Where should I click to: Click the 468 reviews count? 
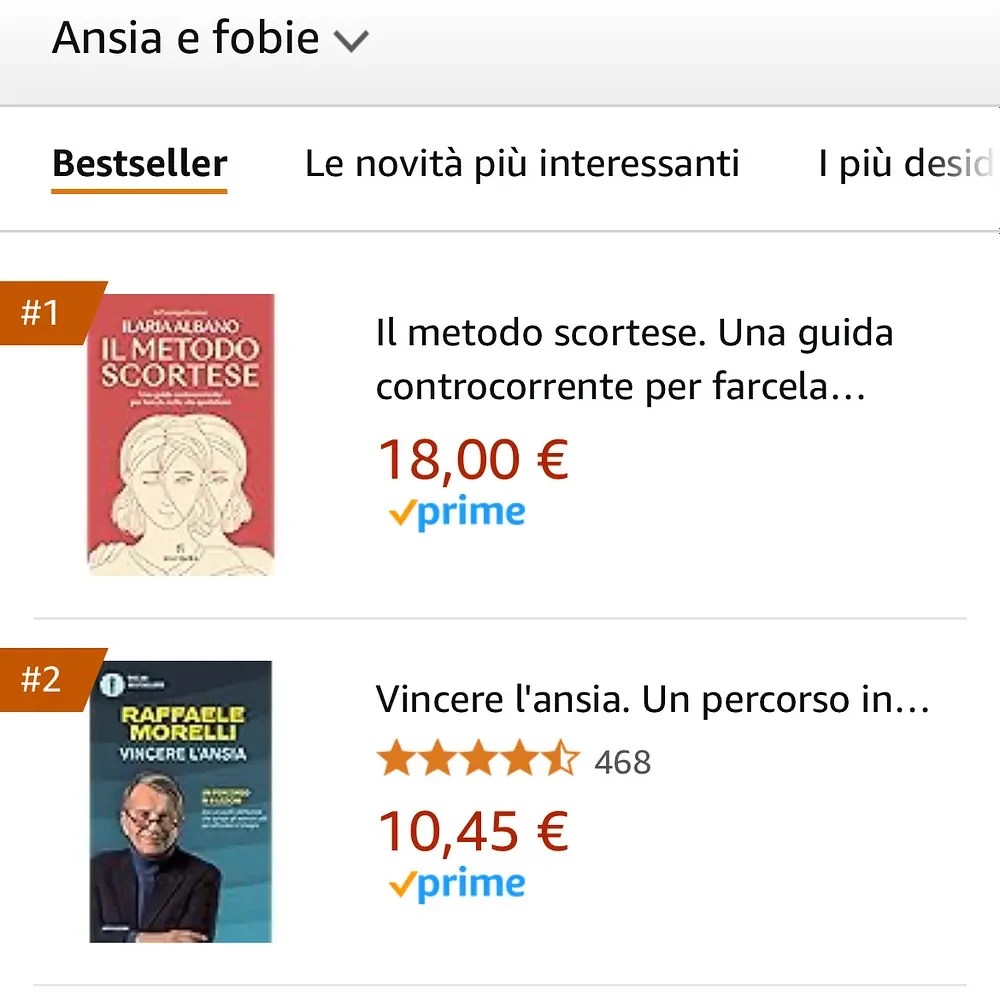tap(623, 761)
